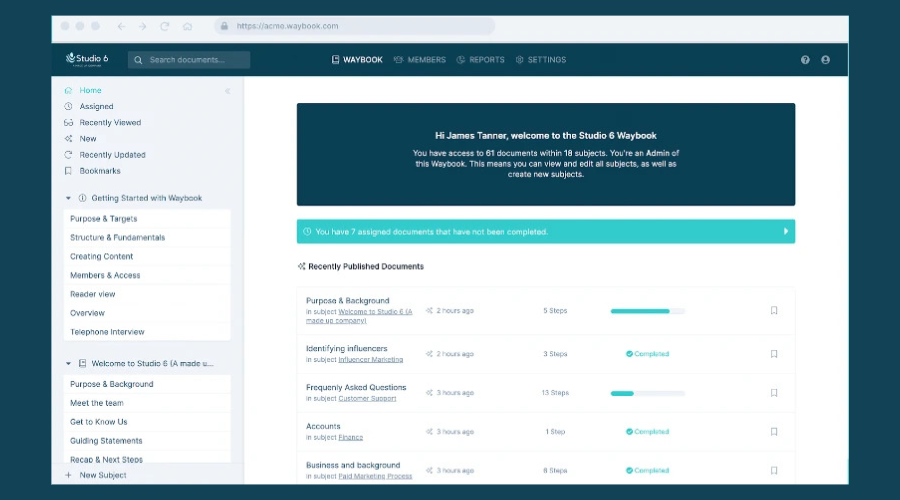Open Recap & Next Steps document

click(x=147, y=459)
